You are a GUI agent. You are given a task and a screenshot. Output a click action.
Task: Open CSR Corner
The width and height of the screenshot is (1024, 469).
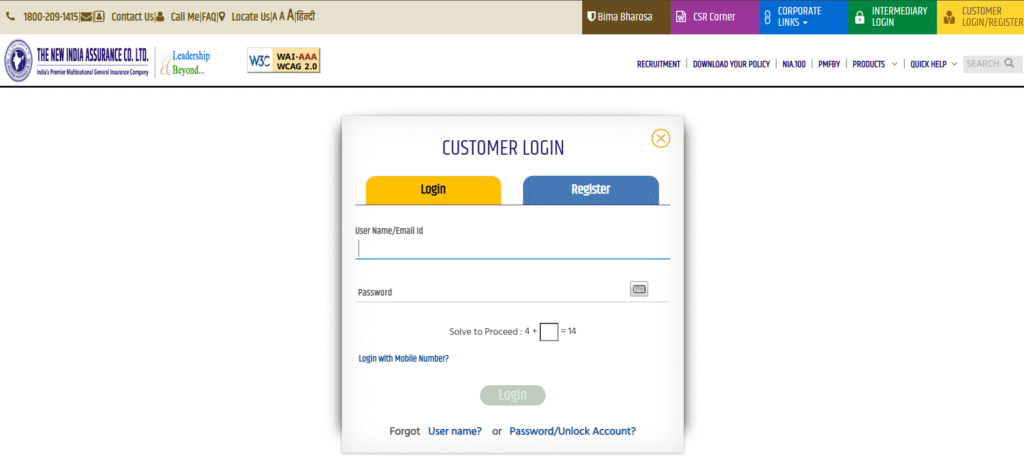pos(714,17)
